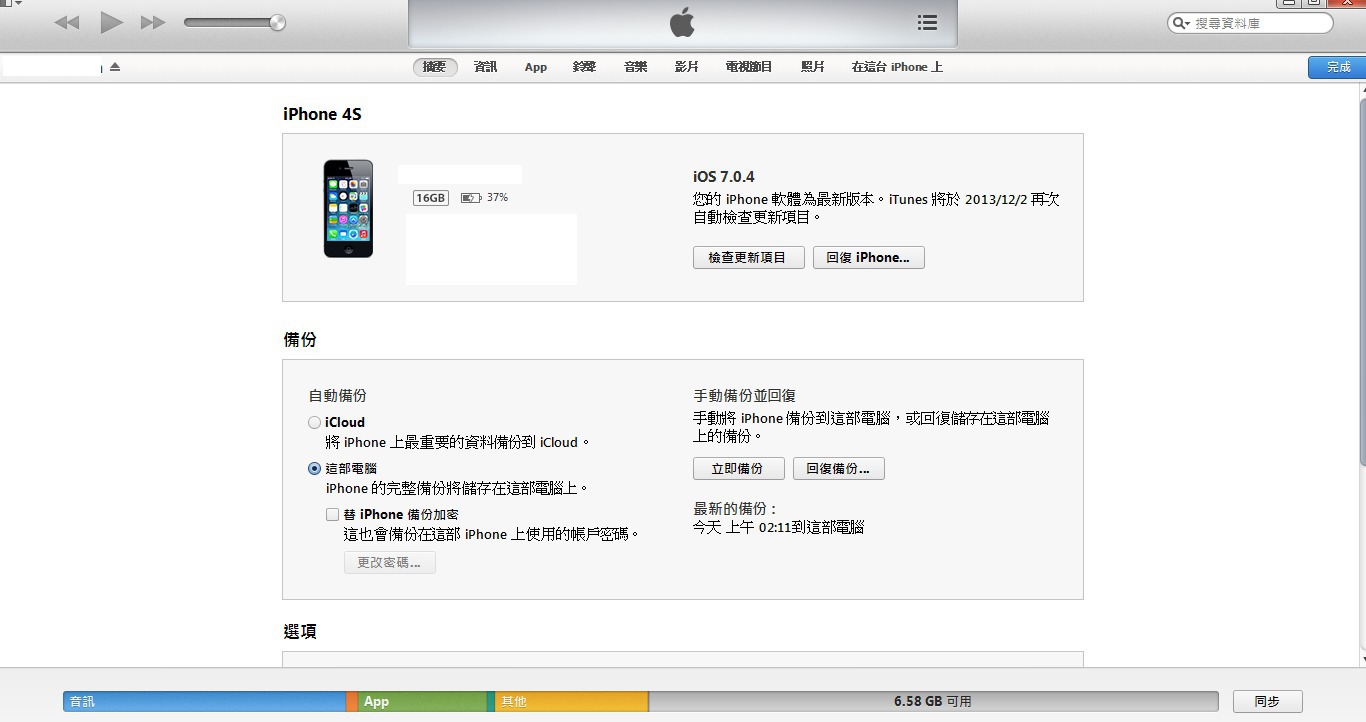Viewport: 1366px width, 722px height.
Task: Click the play button
Action: (x=111, y=22)
